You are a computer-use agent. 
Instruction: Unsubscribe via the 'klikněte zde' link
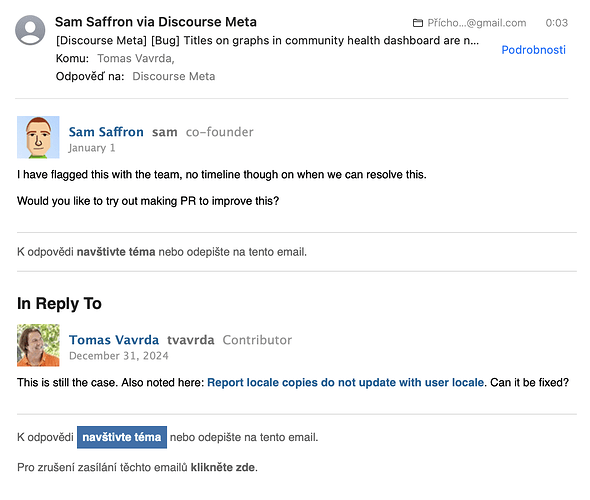(x=223, y=467)
